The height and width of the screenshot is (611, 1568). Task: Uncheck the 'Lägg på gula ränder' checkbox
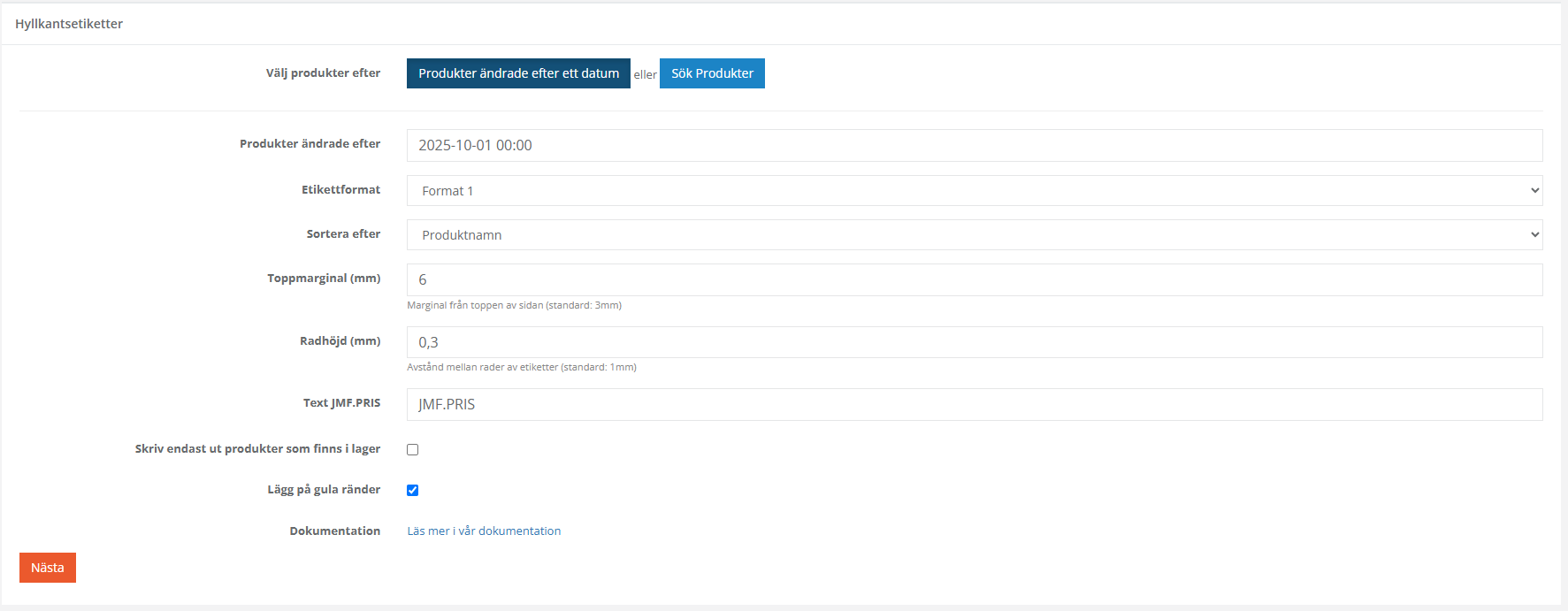click(x=413, y=491)
